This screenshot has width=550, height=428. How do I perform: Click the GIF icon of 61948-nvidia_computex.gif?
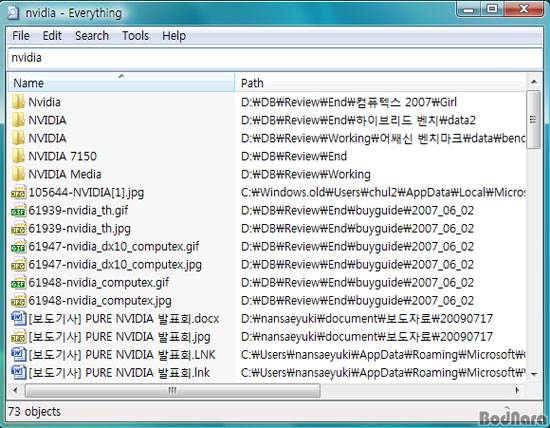[18, 282]
